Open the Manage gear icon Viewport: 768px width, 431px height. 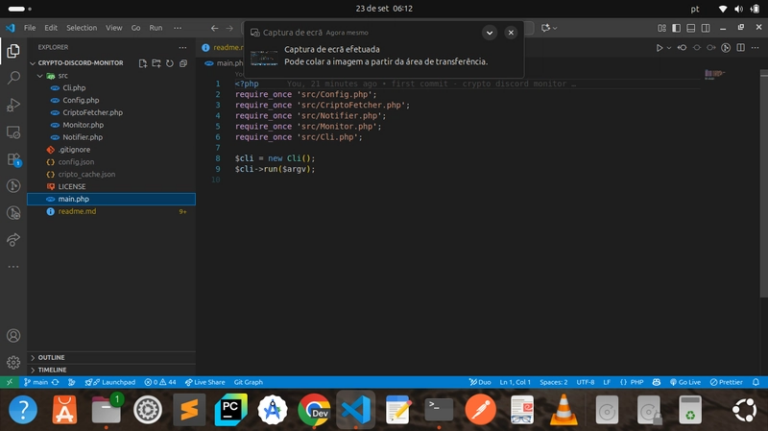13,362
